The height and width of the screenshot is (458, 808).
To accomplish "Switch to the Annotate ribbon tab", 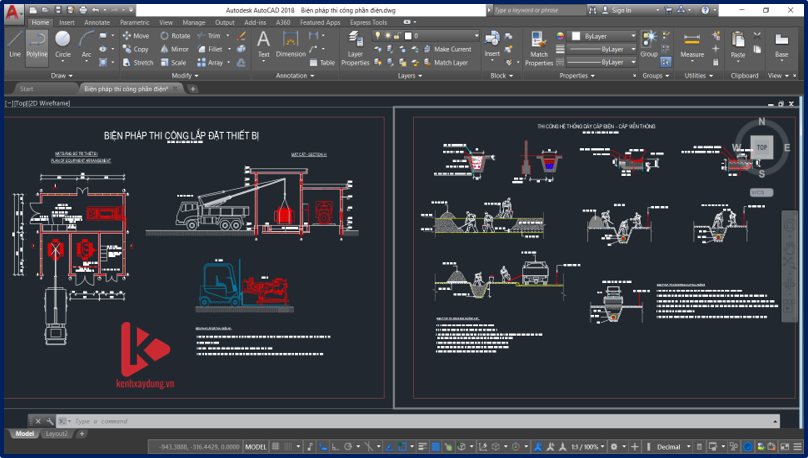I will (x=97, y=22).
